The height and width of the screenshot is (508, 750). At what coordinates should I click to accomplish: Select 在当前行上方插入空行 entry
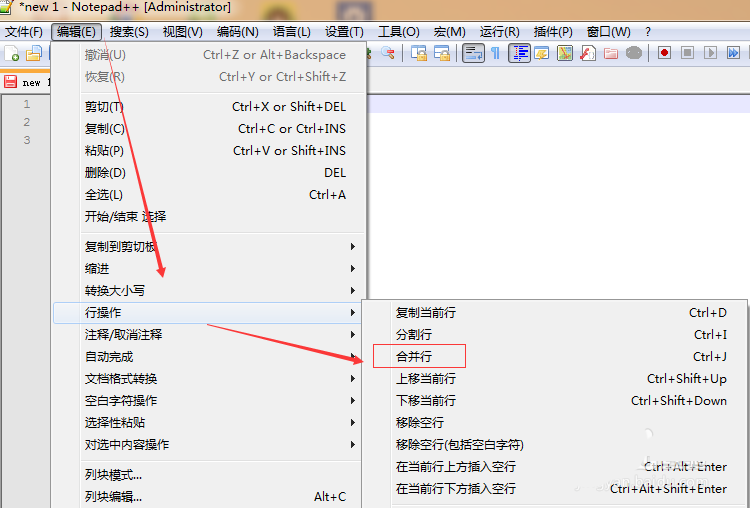tap(554, 467)
